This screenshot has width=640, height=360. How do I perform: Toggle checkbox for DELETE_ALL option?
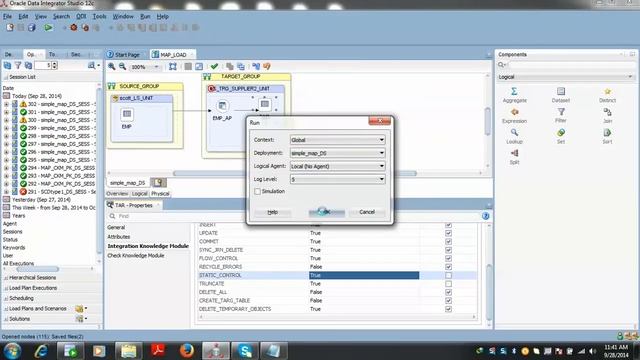pos(448,292)
